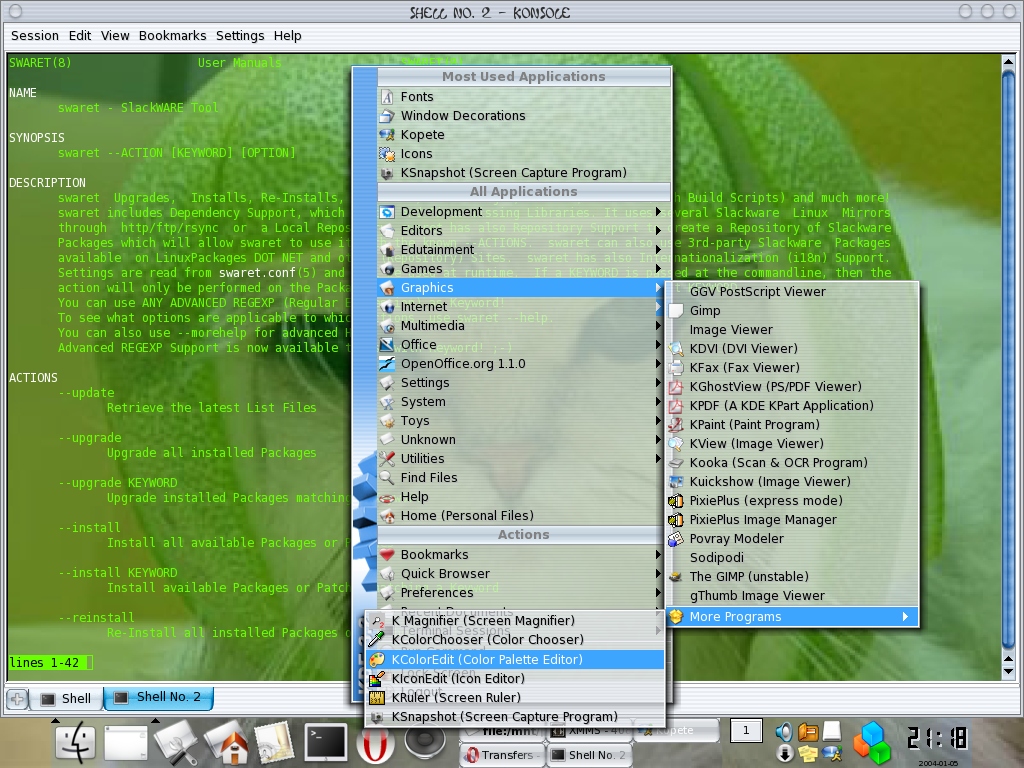Image resolution: width=1024 pixels, height=768 pixels.
Task: Open Home (Personal Files) icon
Action: (387, 516)
